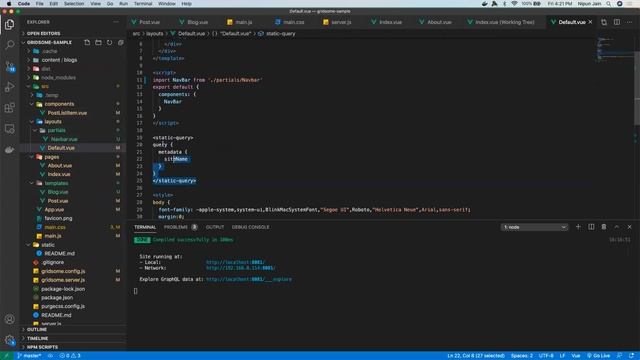The image size is (640, 360).
Task: Change Spaces: 2 indentation setting
Action: click(x=522, y=356)
